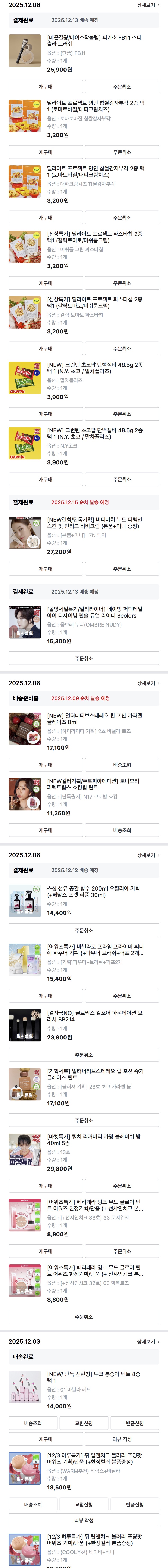This screenshot has height=1568, width=168.
Task: Click 주문취소 for the 비비크림 누드 퍼펙션 item
Action: 122,569
